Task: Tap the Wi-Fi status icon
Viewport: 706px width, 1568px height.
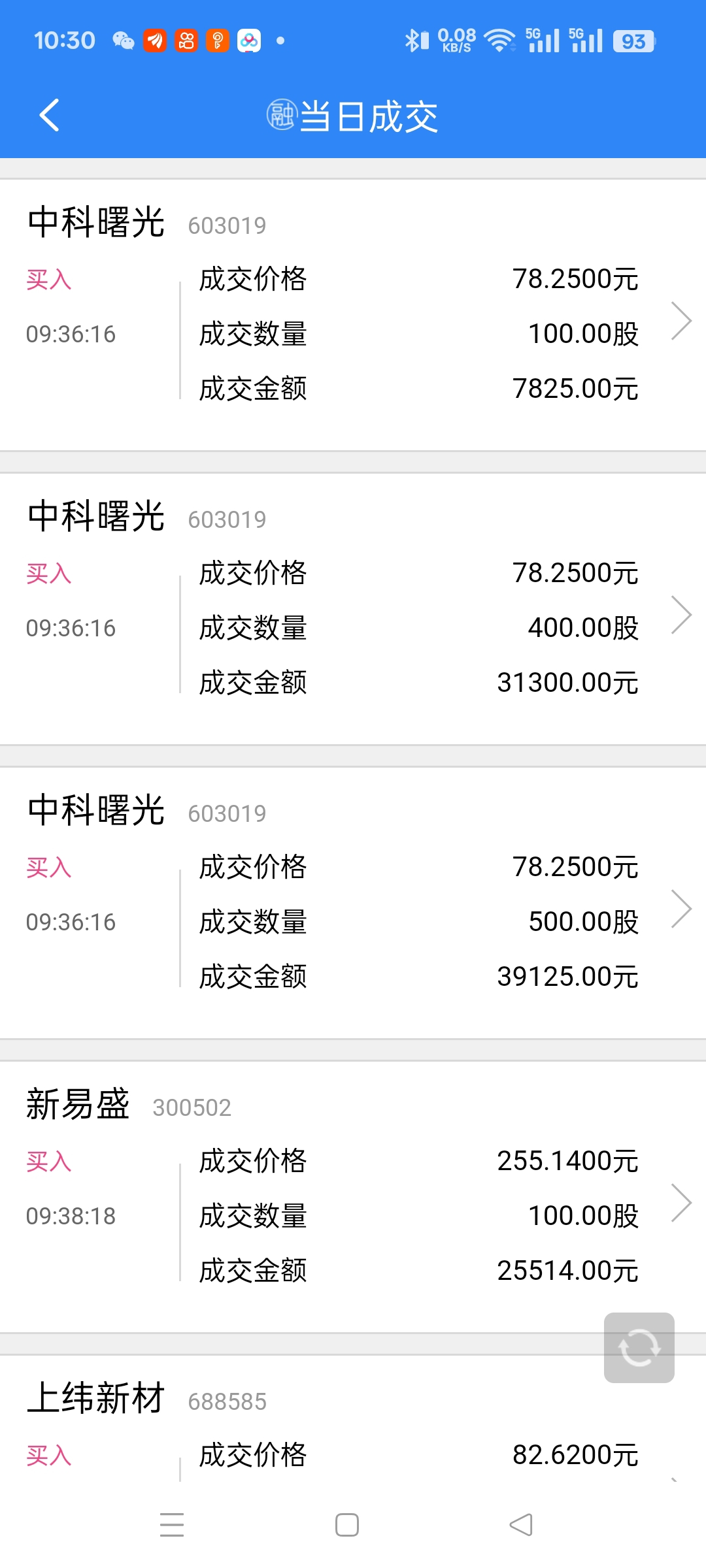Action: (x=499, y=41)
